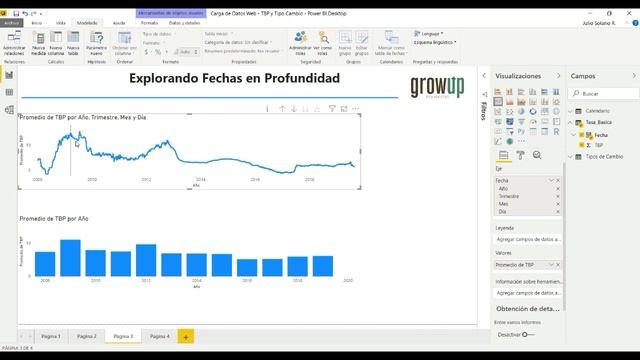Click the Leyenda add-fields well
The height and width of the screenshot is (360, 640).
point(528,240)
